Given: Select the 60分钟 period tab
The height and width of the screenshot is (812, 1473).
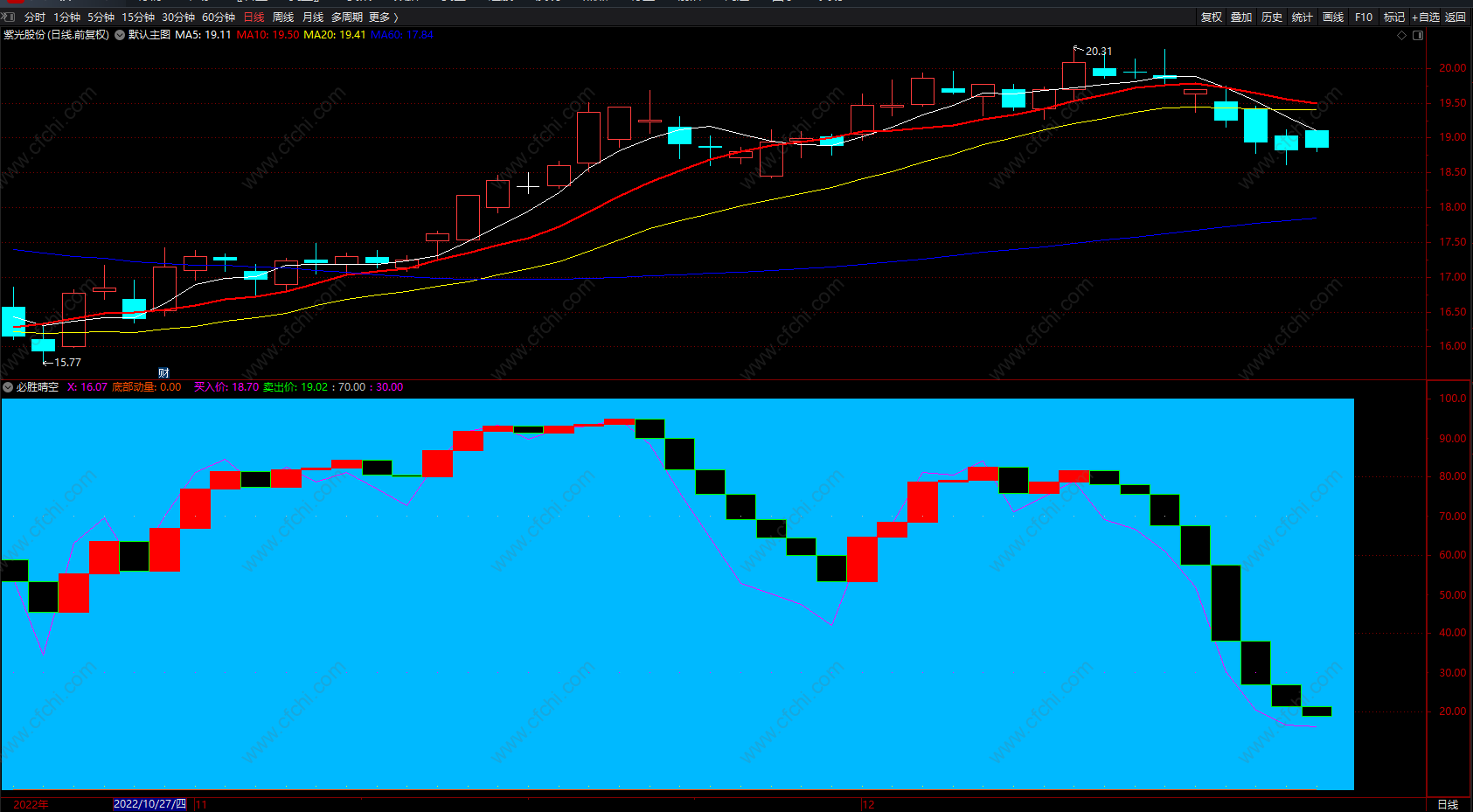Looking at the screenshot, I should coord(219,17).
